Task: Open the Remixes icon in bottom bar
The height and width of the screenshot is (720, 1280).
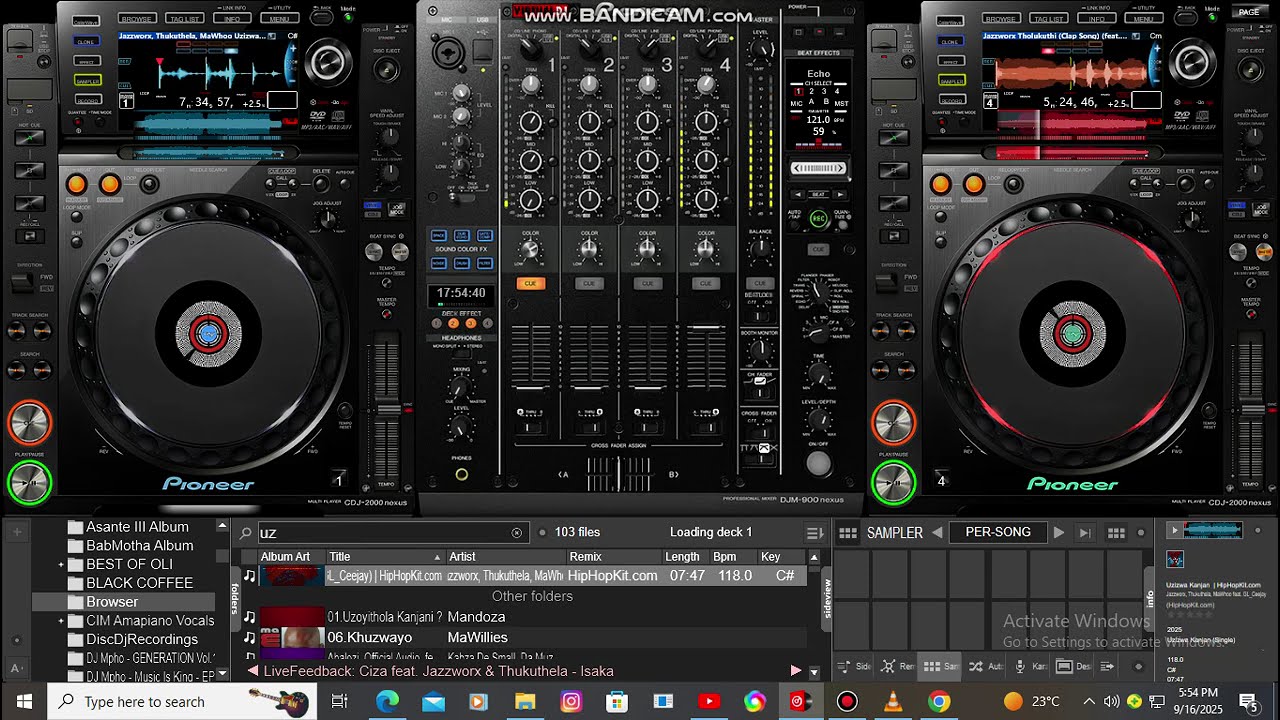Action: 887,666
